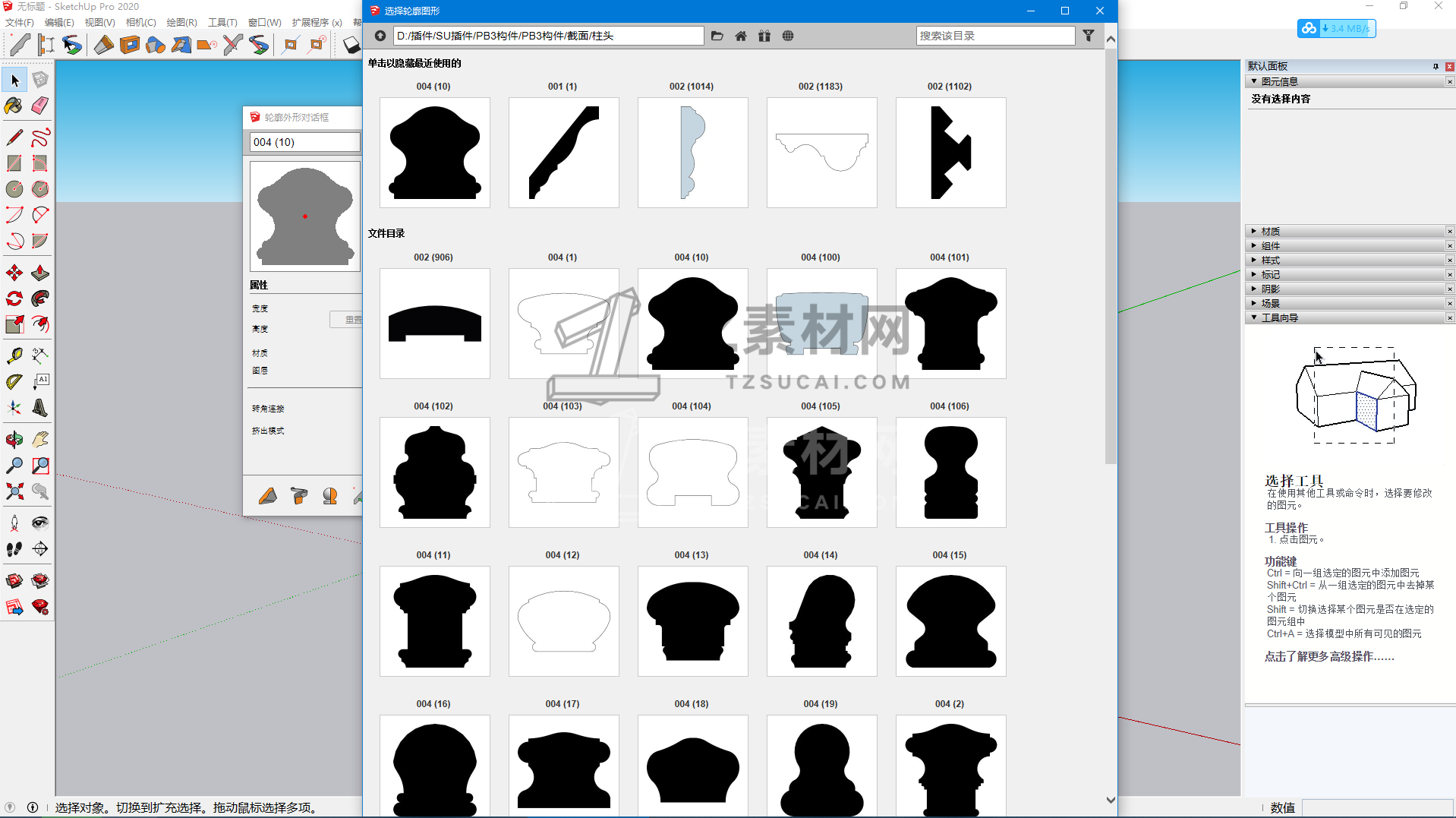Open the 点击了解更多高级操作 link
The image size is (1456, 818).
coord(1328,657)
